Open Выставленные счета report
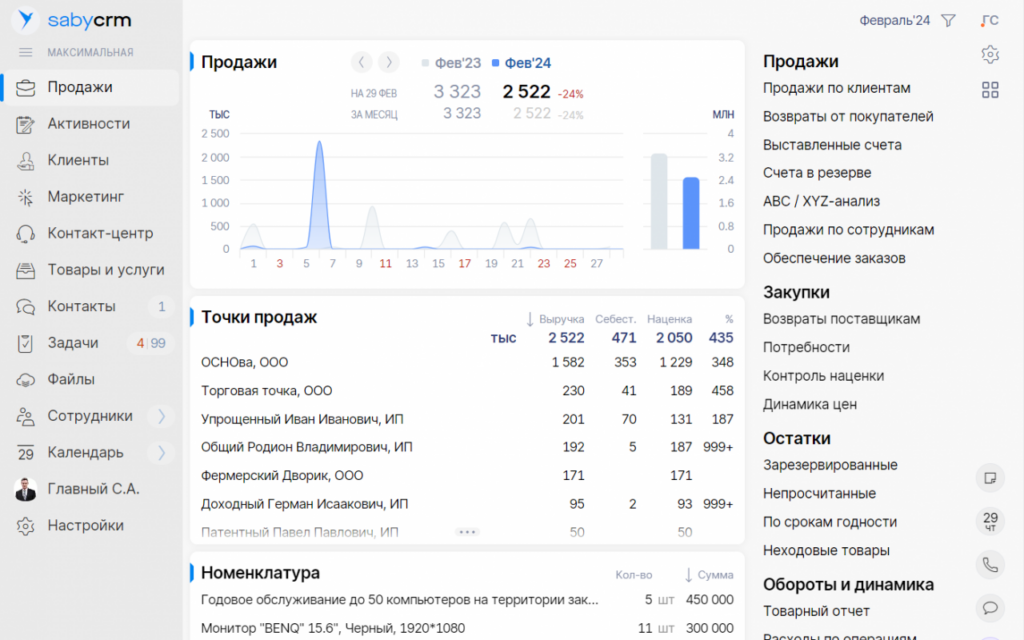Image resolution: width=1024 pixels, height=640 pixels. (832, 145)
